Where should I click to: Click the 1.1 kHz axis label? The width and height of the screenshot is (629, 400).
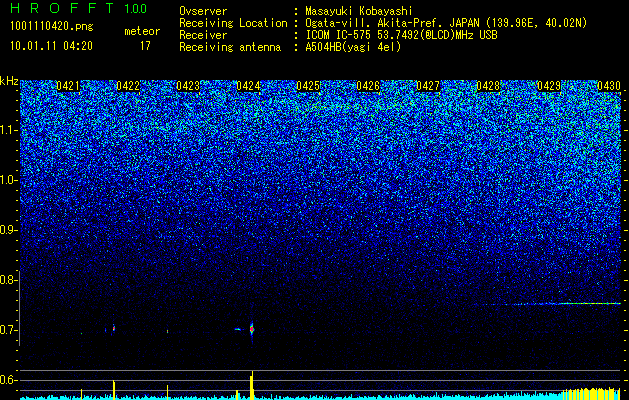pos(8,130)
